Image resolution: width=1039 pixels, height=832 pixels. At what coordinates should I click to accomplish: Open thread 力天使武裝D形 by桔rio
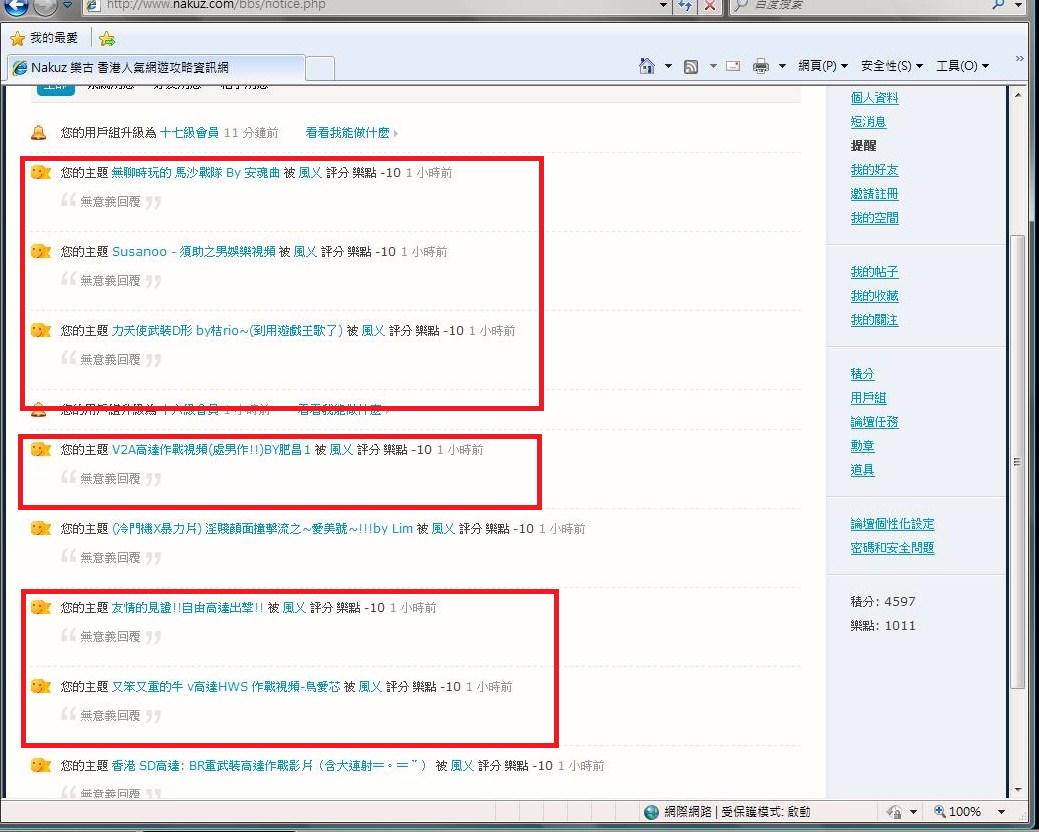pyautogui.click(x=227, y=331)
